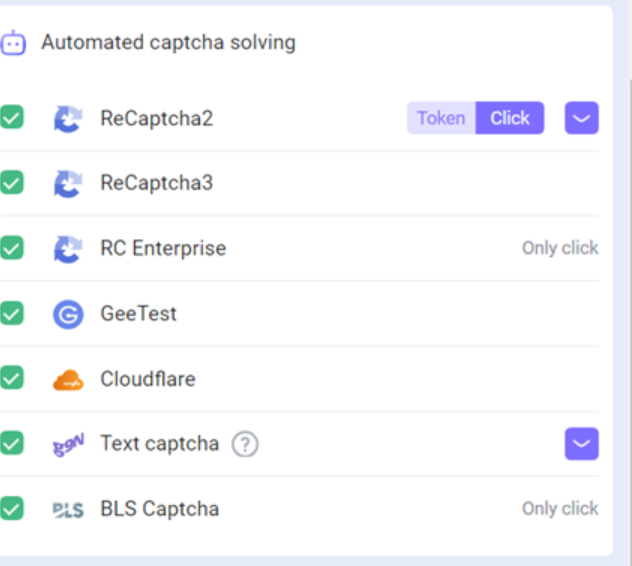Click the robot icon beside Automated captcha solving
This screenshot has height=566, width=632.
12,43
